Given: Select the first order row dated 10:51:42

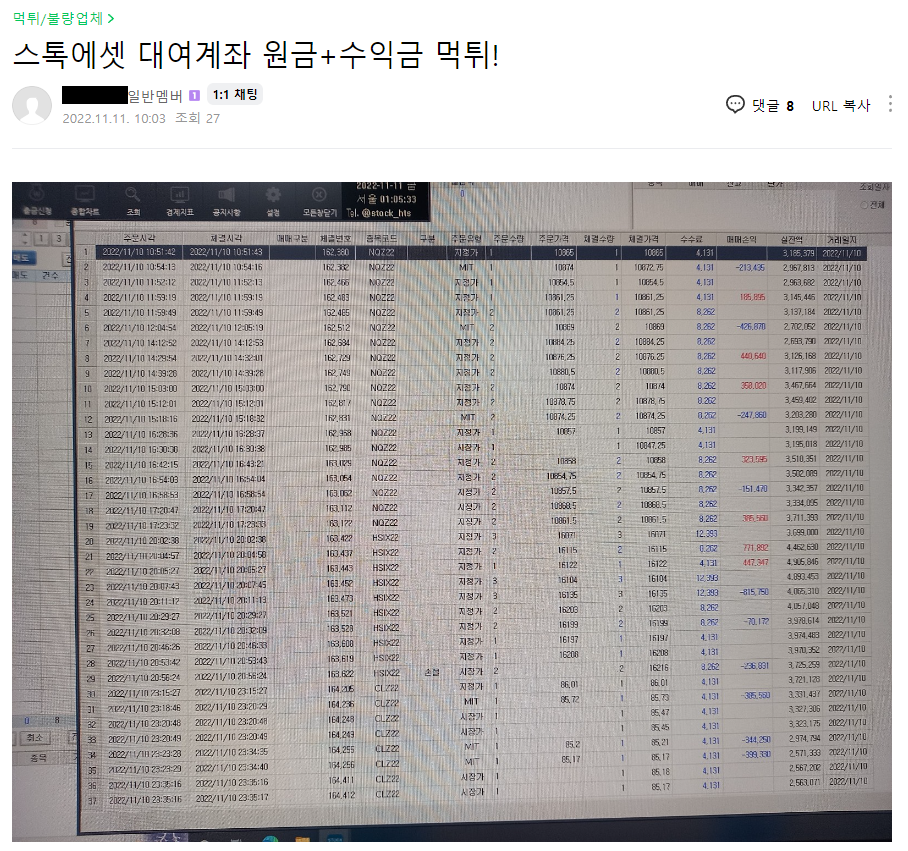Looking at the screenshot, I should pyautogui.click(x=140, y=253).
